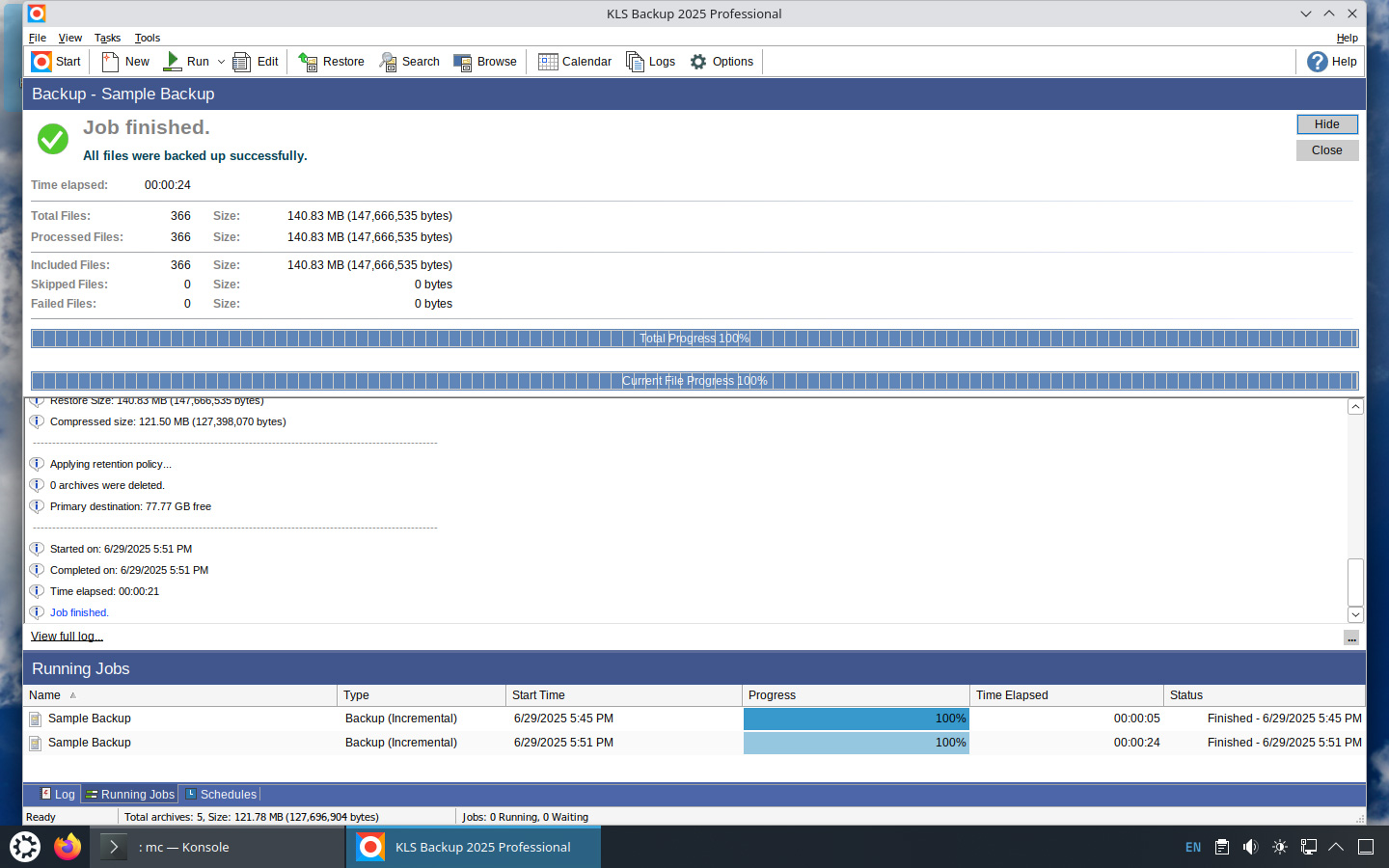Click progress bar of 5:51 PM job
Screen dimensions: 1389x868
coord(857,743)
